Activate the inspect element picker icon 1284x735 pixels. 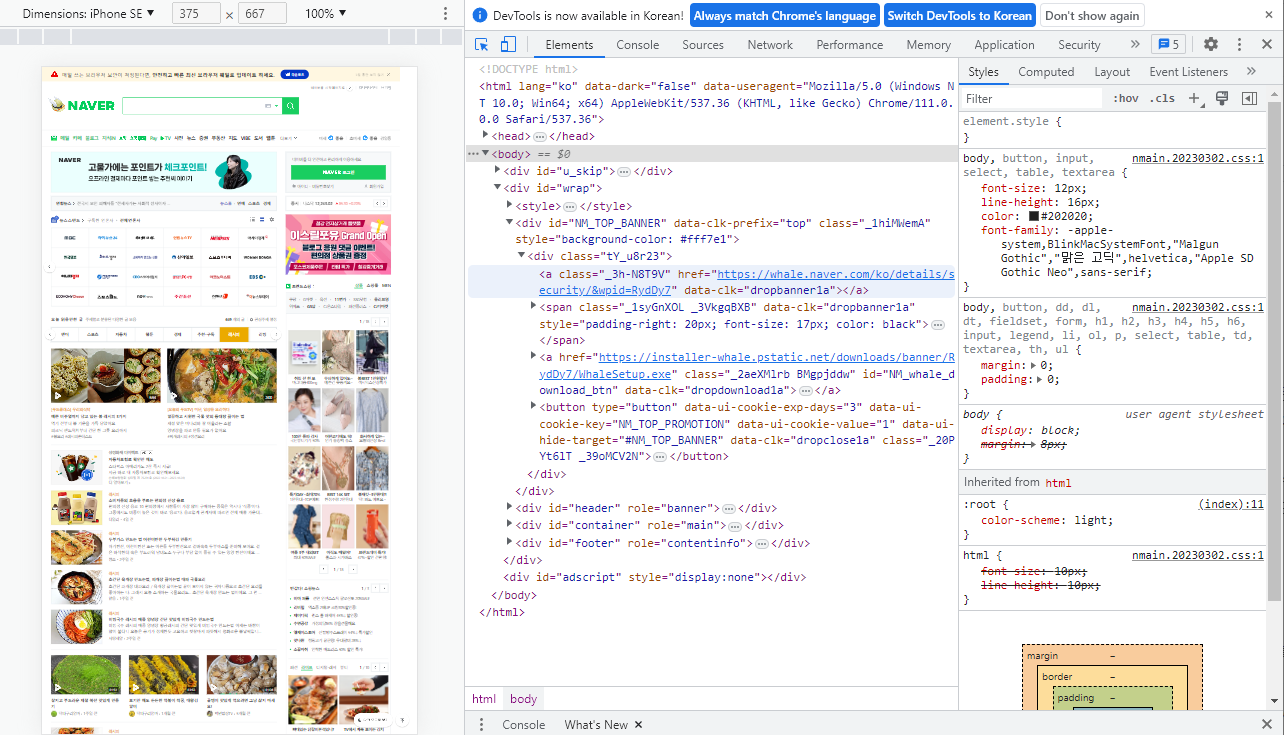pos(482,45)
